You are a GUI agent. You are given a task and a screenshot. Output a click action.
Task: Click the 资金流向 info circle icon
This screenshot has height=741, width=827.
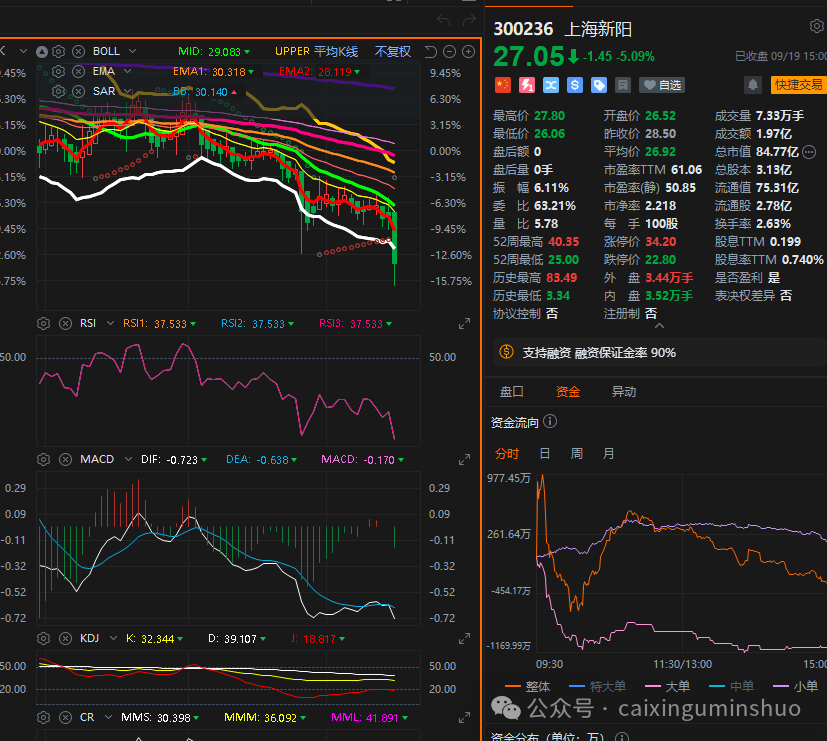[x=550, y=422]
